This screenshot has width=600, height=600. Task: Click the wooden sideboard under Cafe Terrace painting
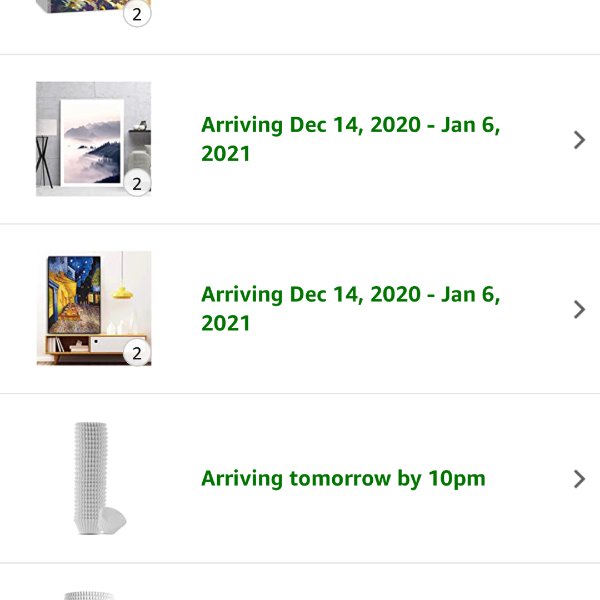point(96,347)
